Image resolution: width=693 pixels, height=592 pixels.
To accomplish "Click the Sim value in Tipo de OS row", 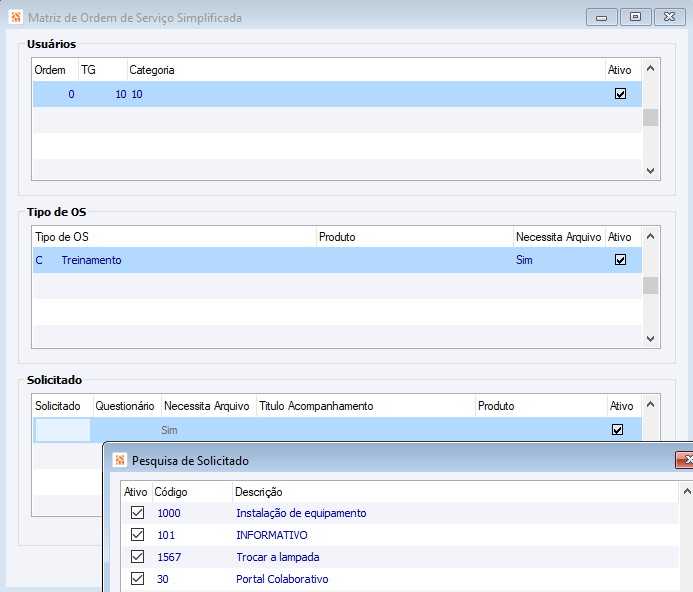I will [524, 260].
